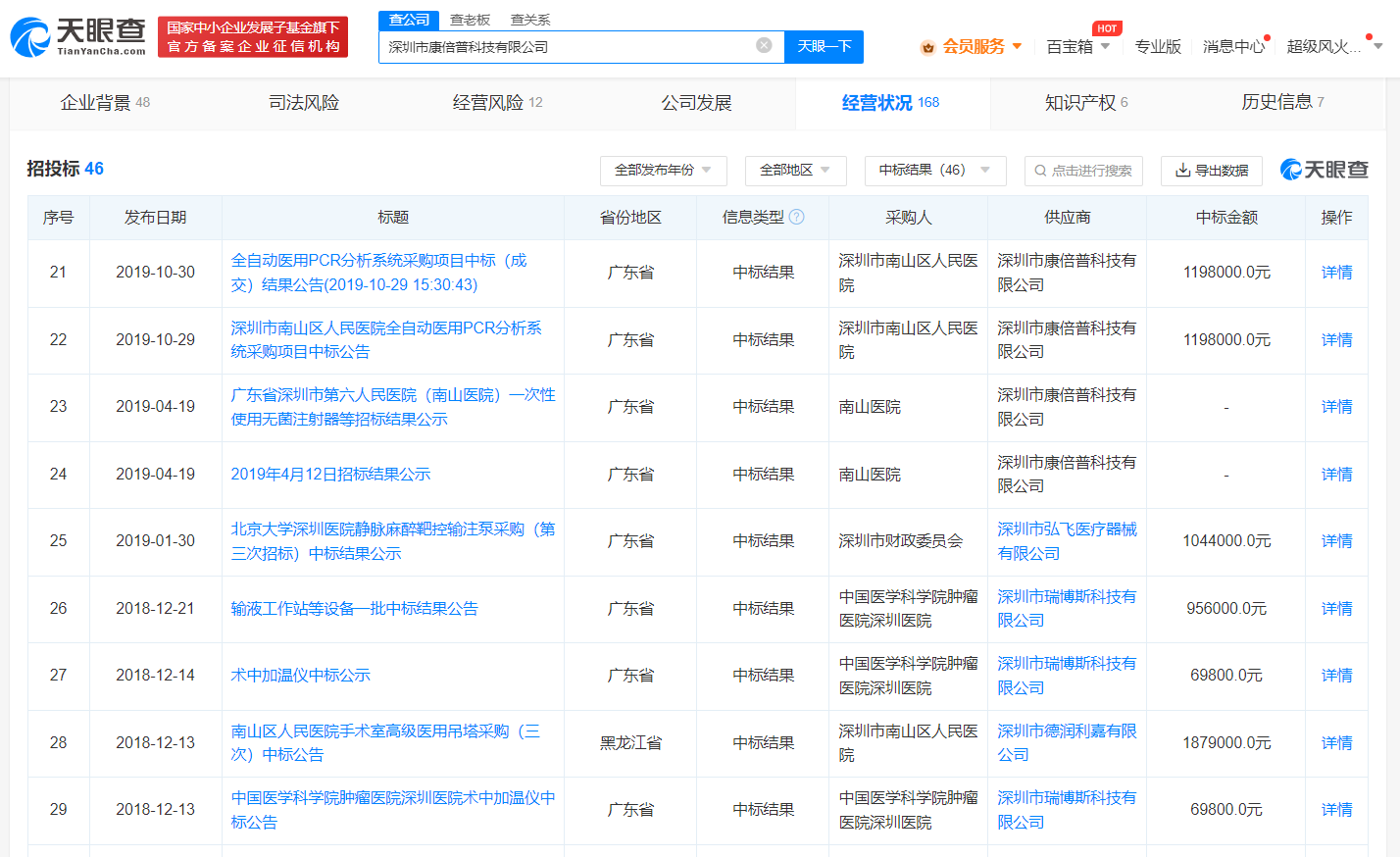
Task: Click inside the company name search input
Action: click(x=569, y=45)
